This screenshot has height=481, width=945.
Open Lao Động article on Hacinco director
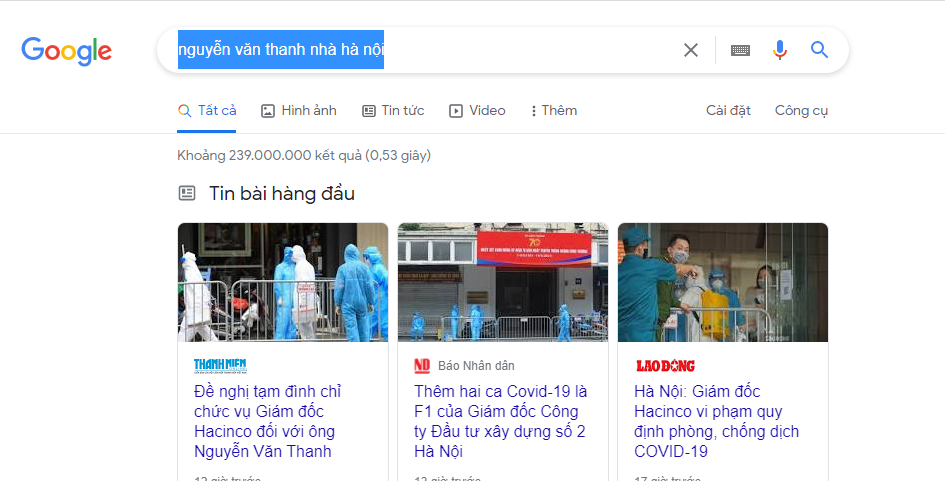[717, 421]
